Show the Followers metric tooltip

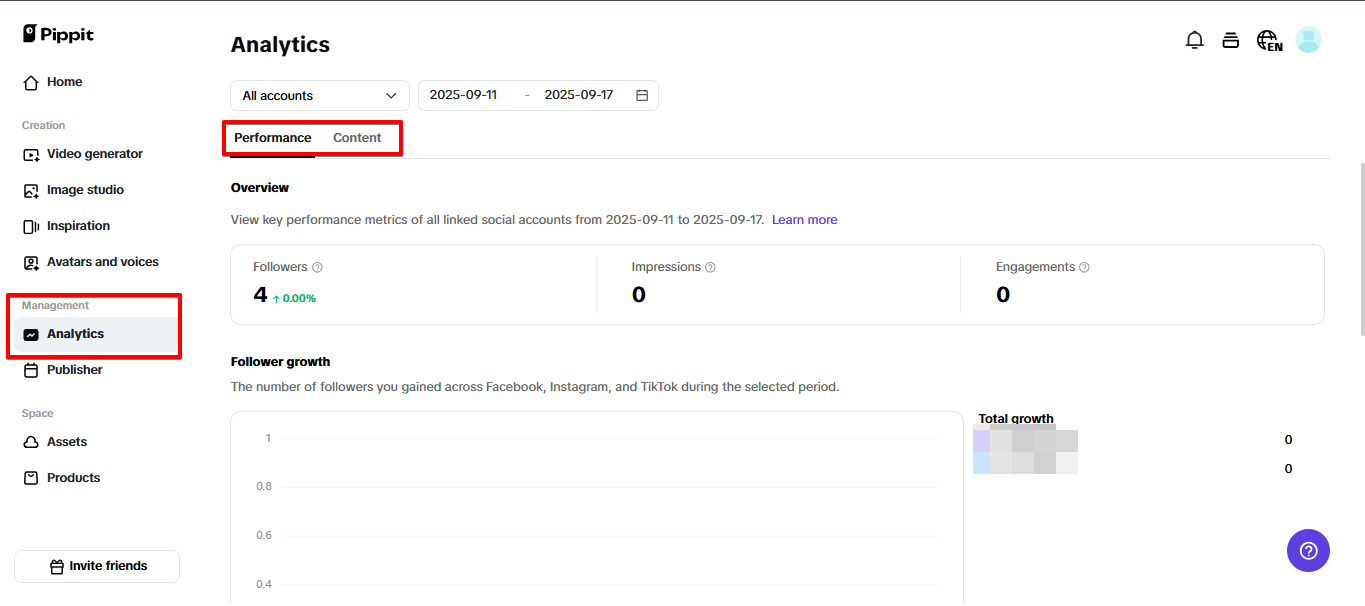pos(317,266)
